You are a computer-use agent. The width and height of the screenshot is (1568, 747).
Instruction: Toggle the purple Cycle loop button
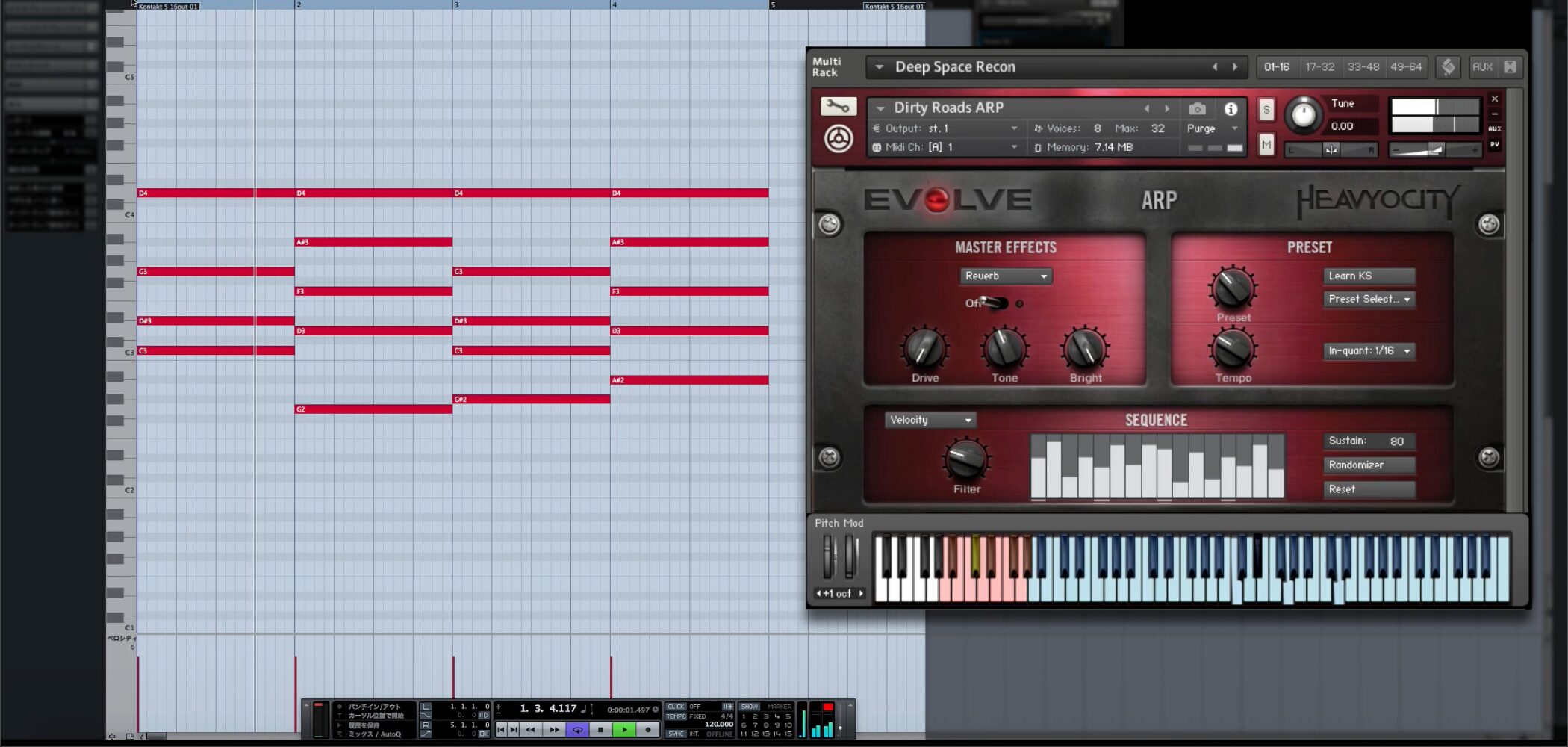click(577, 730)
